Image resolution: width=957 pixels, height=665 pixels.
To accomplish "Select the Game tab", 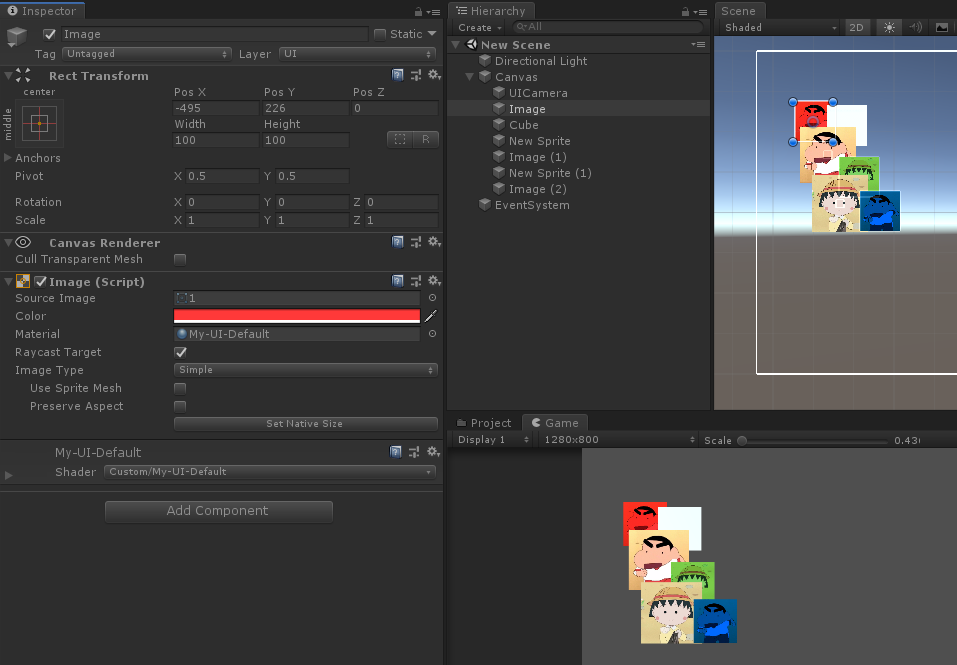I will coord(555,423).
